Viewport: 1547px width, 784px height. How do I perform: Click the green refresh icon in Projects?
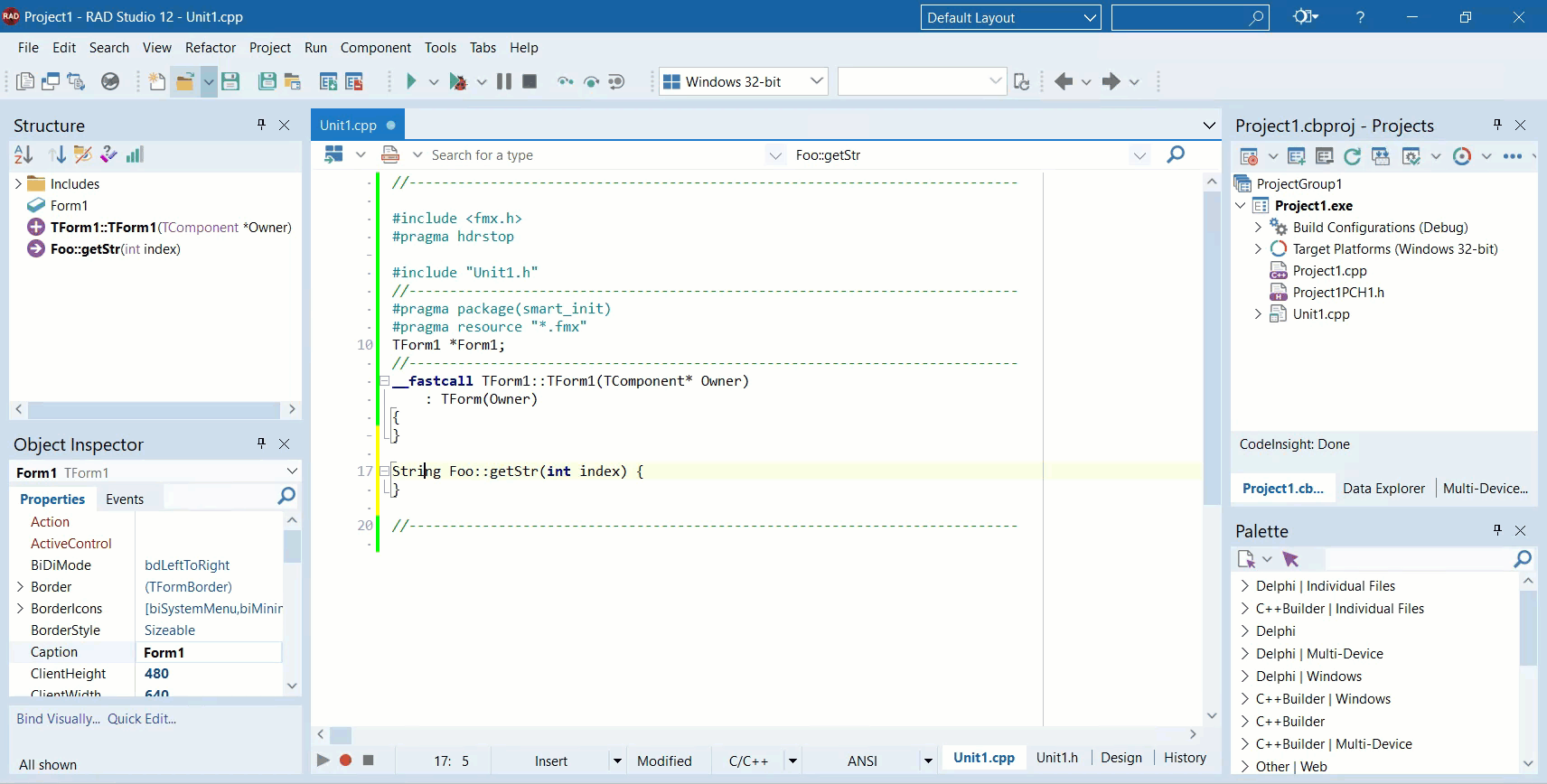click(x=1352, y=156)
